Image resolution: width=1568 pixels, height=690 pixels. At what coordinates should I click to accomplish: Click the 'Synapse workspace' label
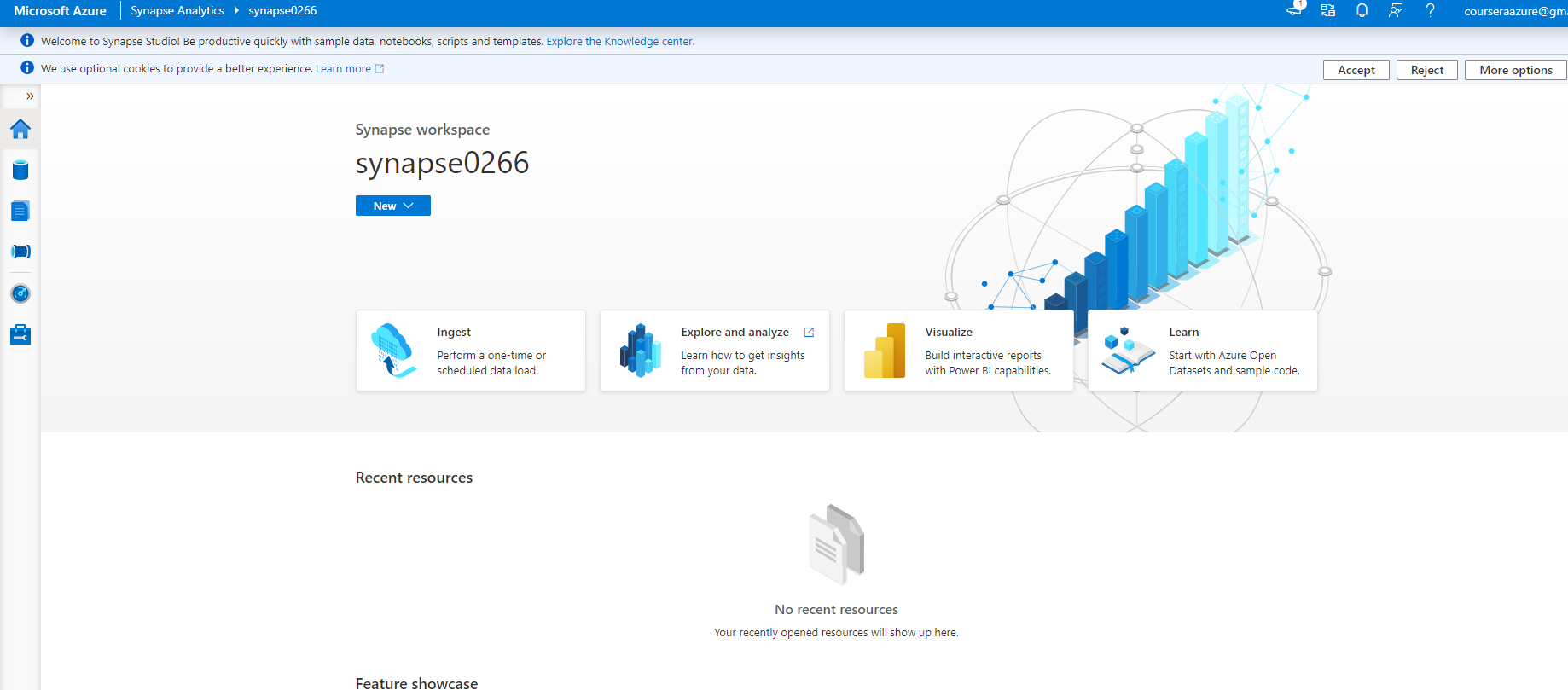(422, 130)
